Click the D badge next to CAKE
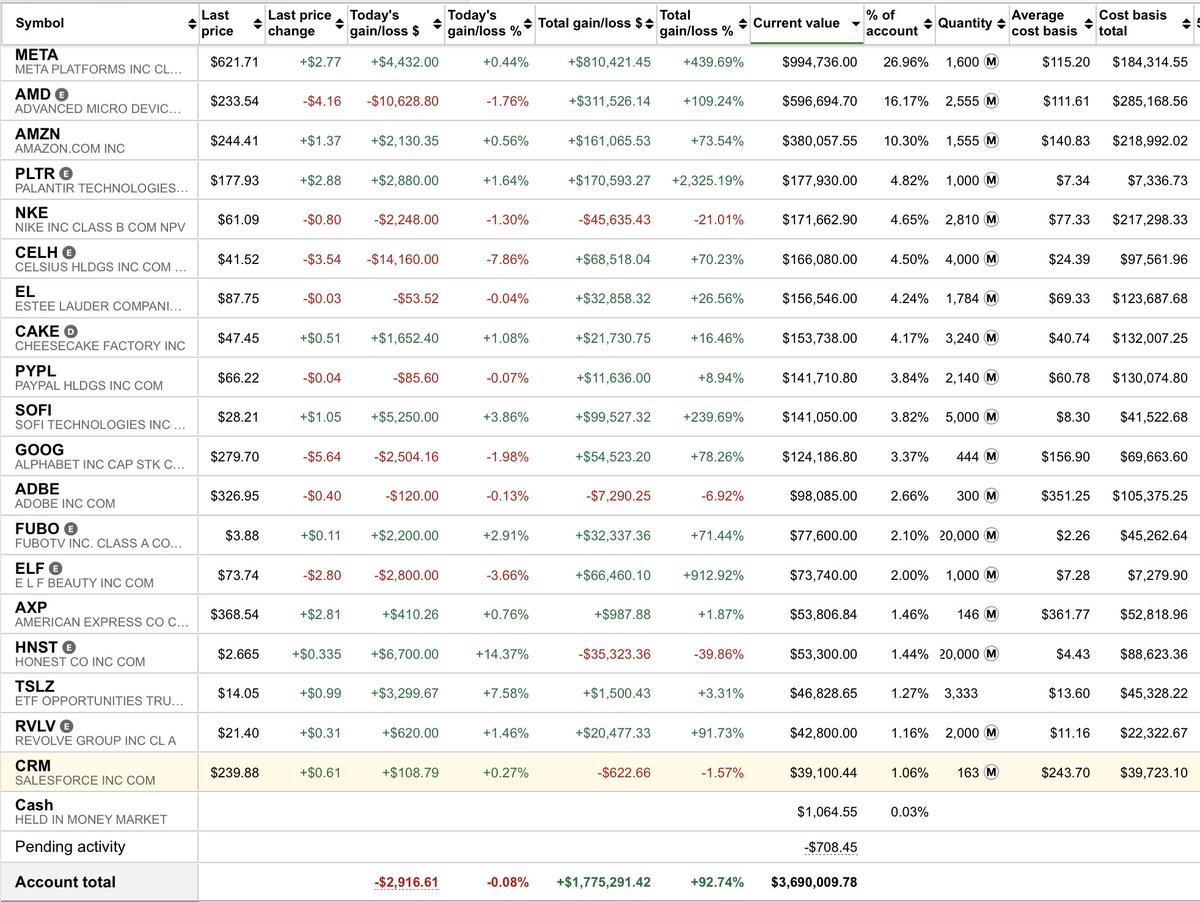The width and height of the screenshot is (1200, 902). [70, 331]
